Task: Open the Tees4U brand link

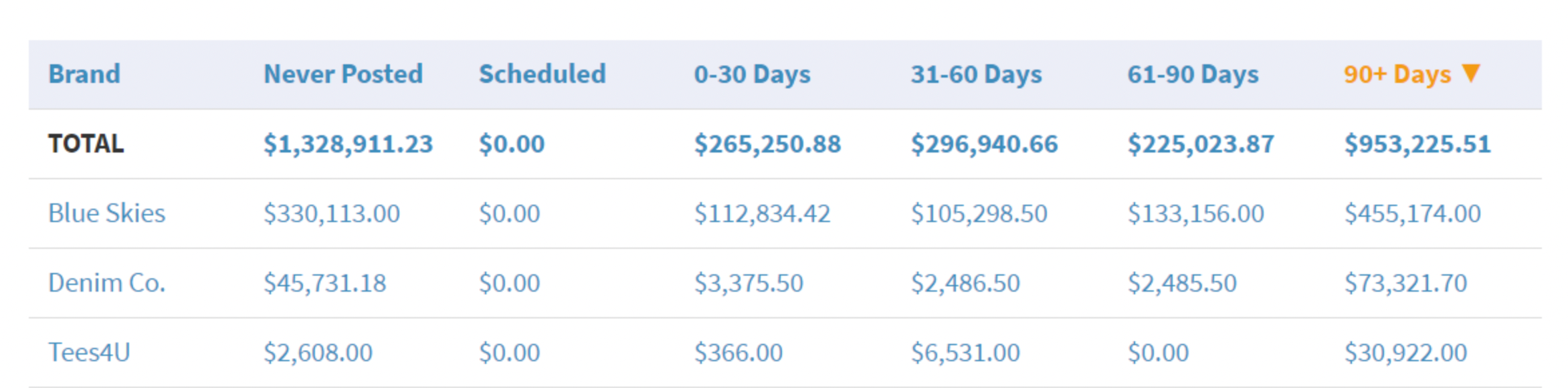Action: point(89,353)
